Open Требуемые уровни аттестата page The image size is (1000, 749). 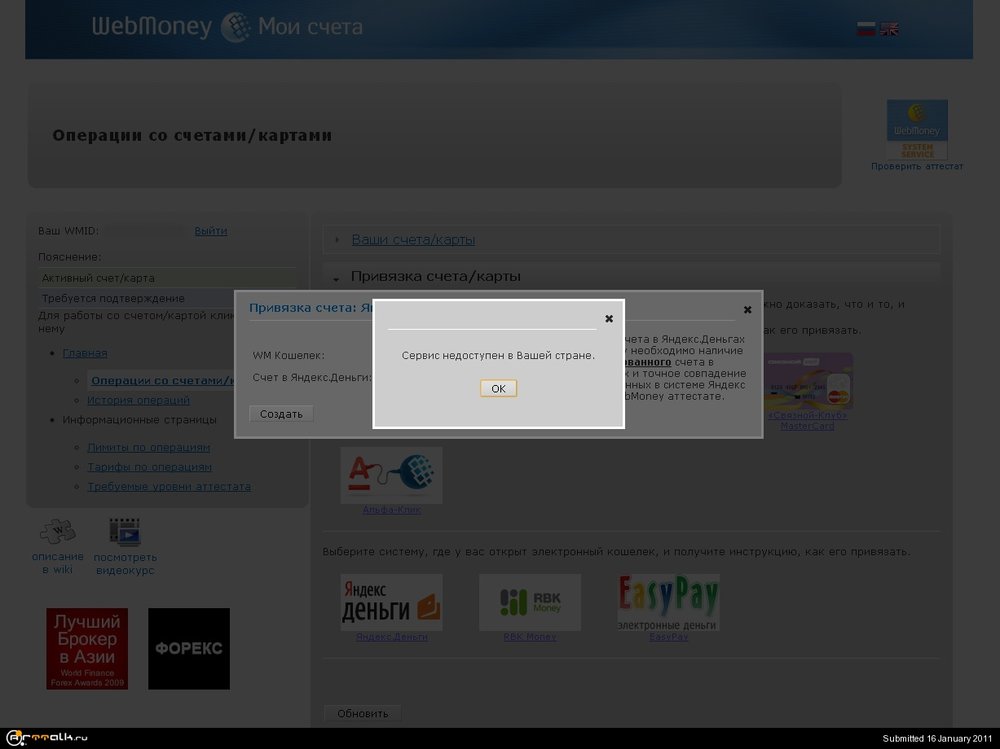tap(169, 486)
